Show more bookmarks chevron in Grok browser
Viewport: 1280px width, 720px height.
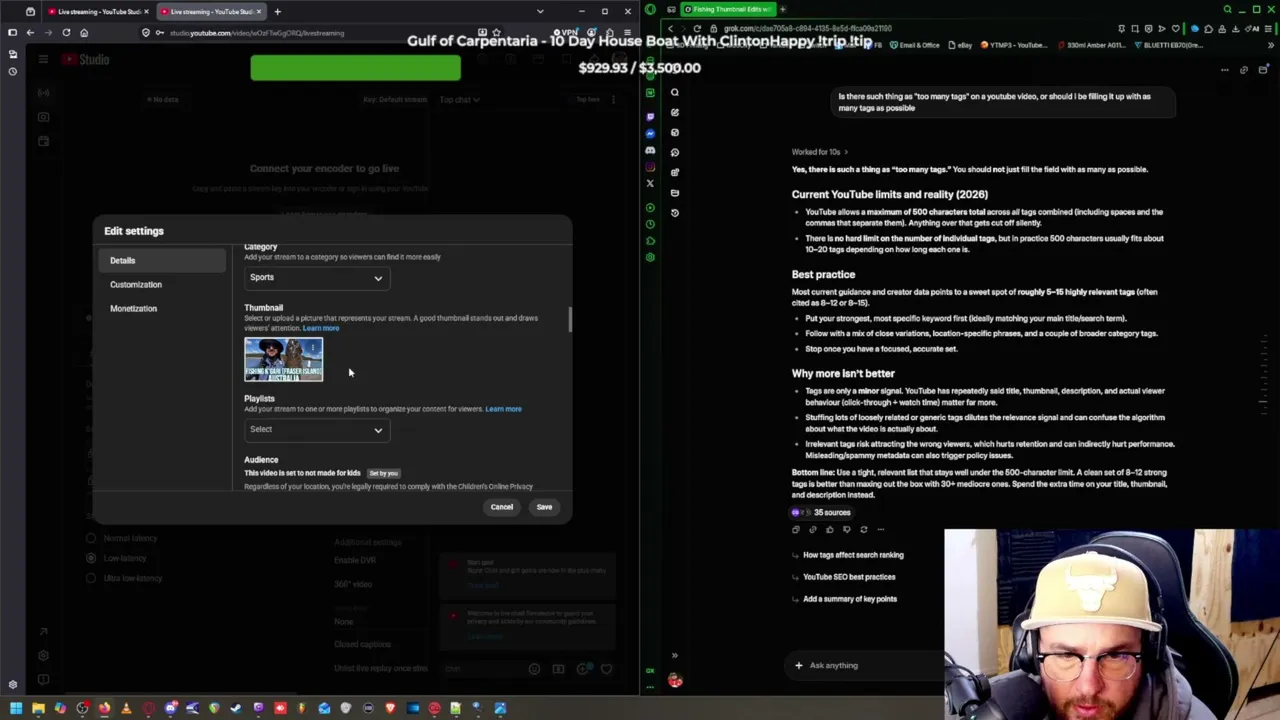click(x=1272, y=45)
